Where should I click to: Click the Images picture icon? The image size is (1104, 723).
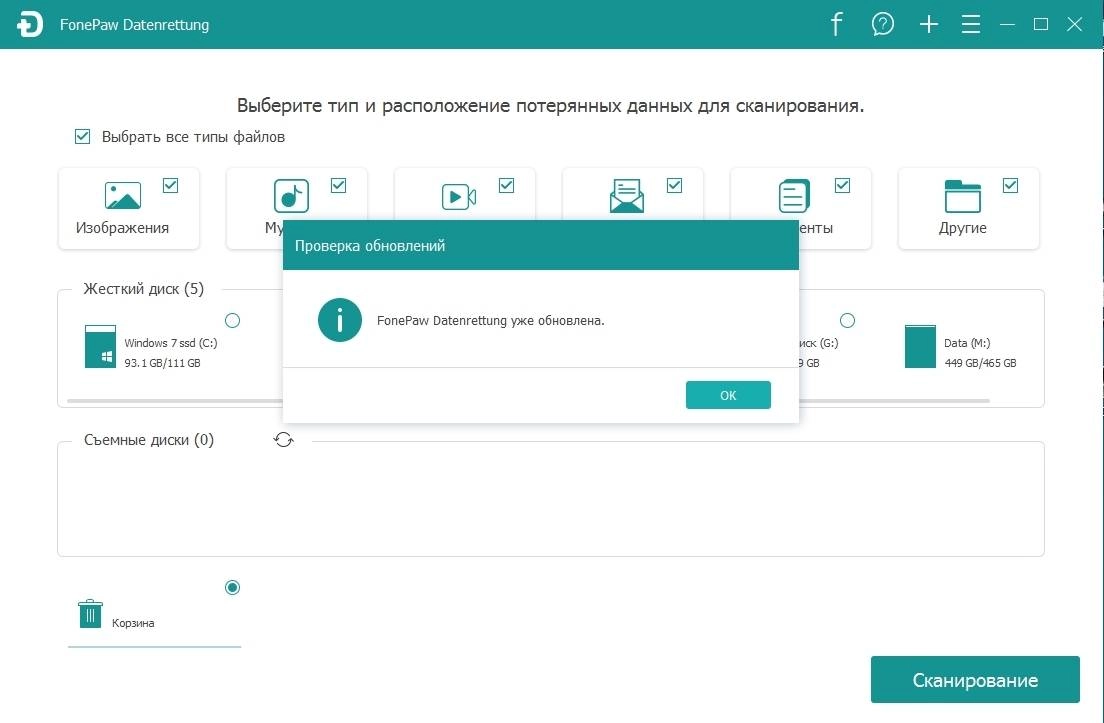[x=123, y=196]
